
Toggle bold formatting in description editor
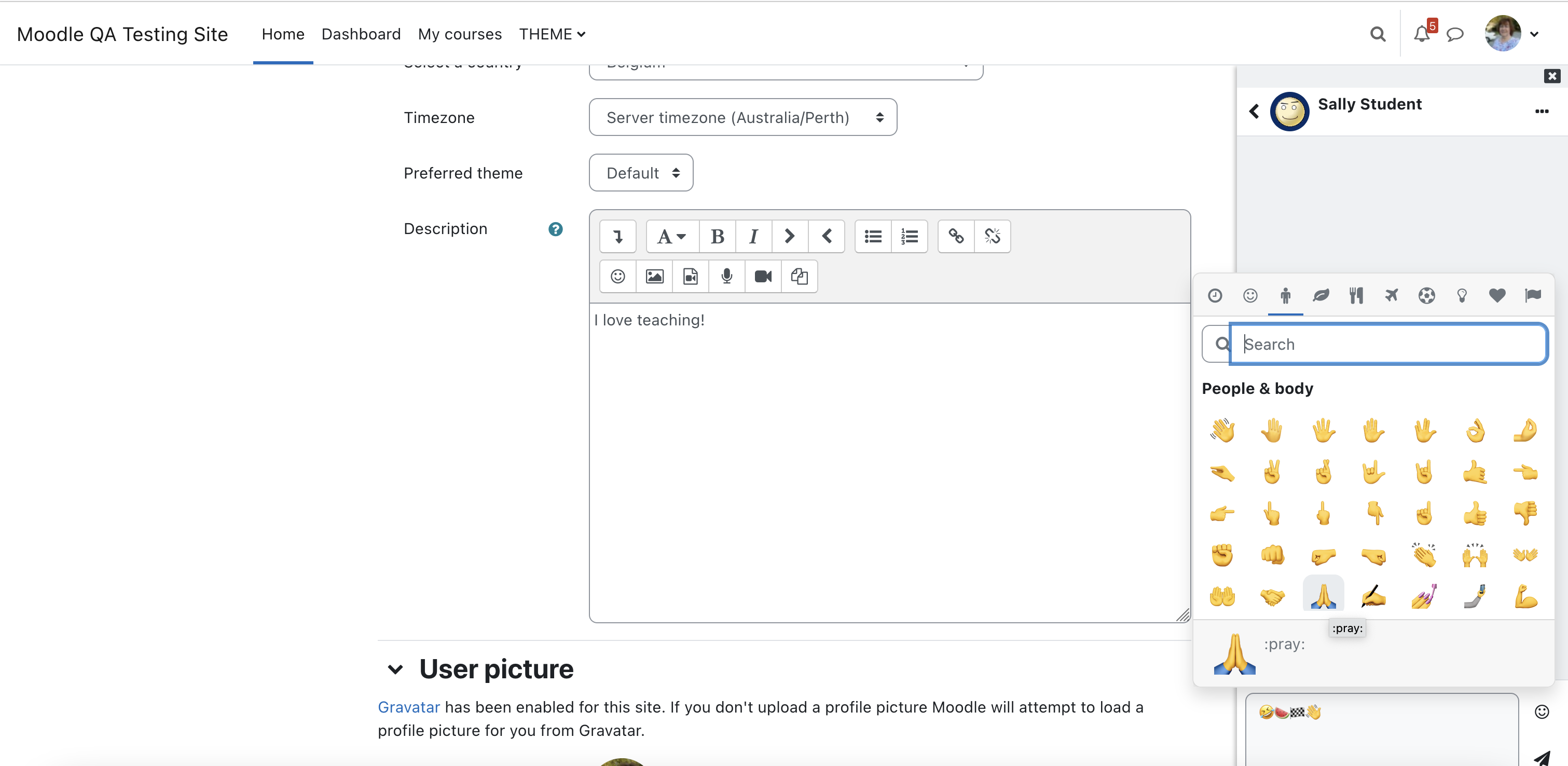(717, 236)
